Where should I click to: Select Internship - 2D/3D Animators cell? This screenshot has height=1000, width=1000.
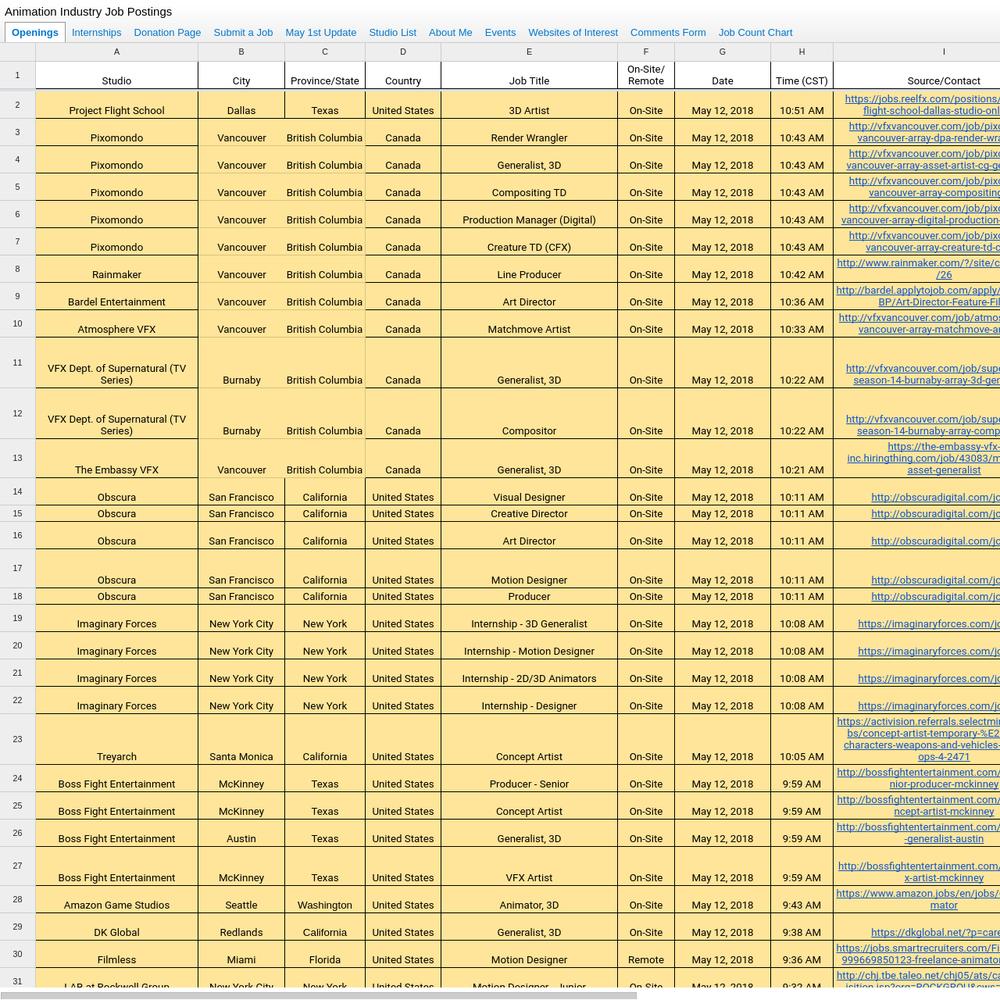click(529, 673)
